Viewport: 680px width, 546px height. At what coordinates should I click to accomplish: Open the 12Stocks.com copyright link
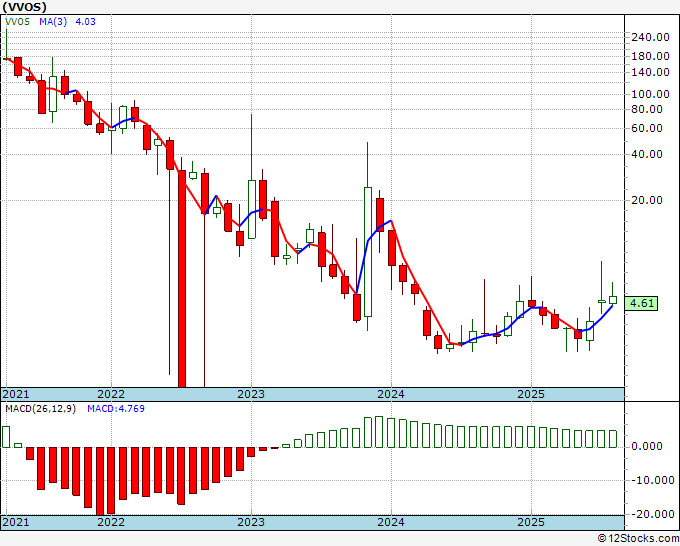(x=638, y=539)
